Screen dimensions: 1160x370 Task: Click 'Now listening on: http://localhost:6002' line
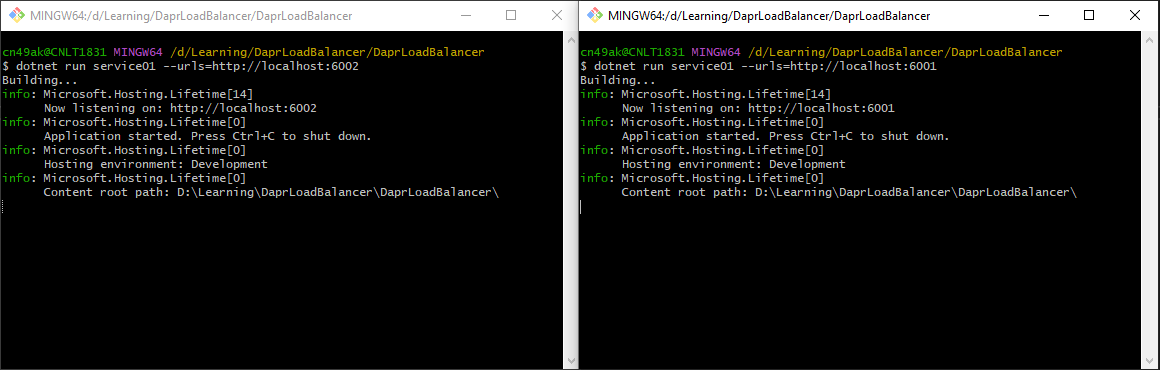(181, 108)
